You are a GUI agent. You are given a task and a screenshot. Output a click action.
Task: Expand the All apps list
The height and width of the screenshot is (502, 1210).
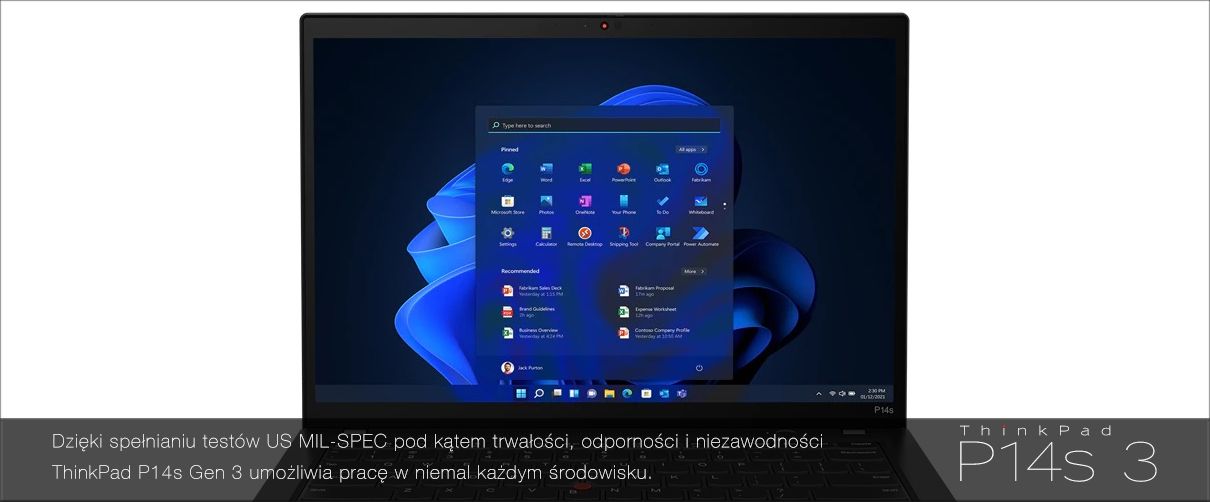[x=692, y=149]
